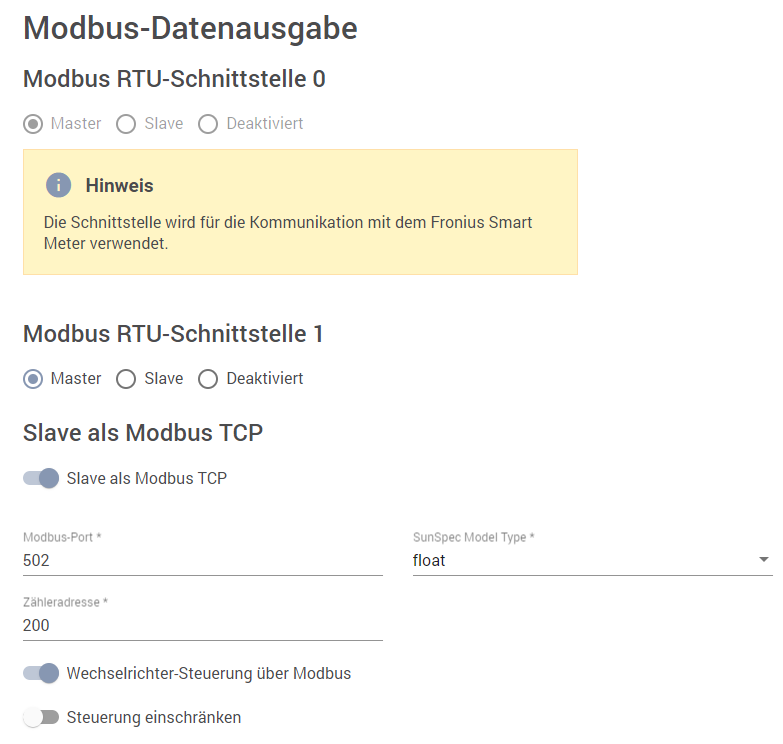Click Deaktiviert radio under RTU-Schnittstelle 0

208,124
